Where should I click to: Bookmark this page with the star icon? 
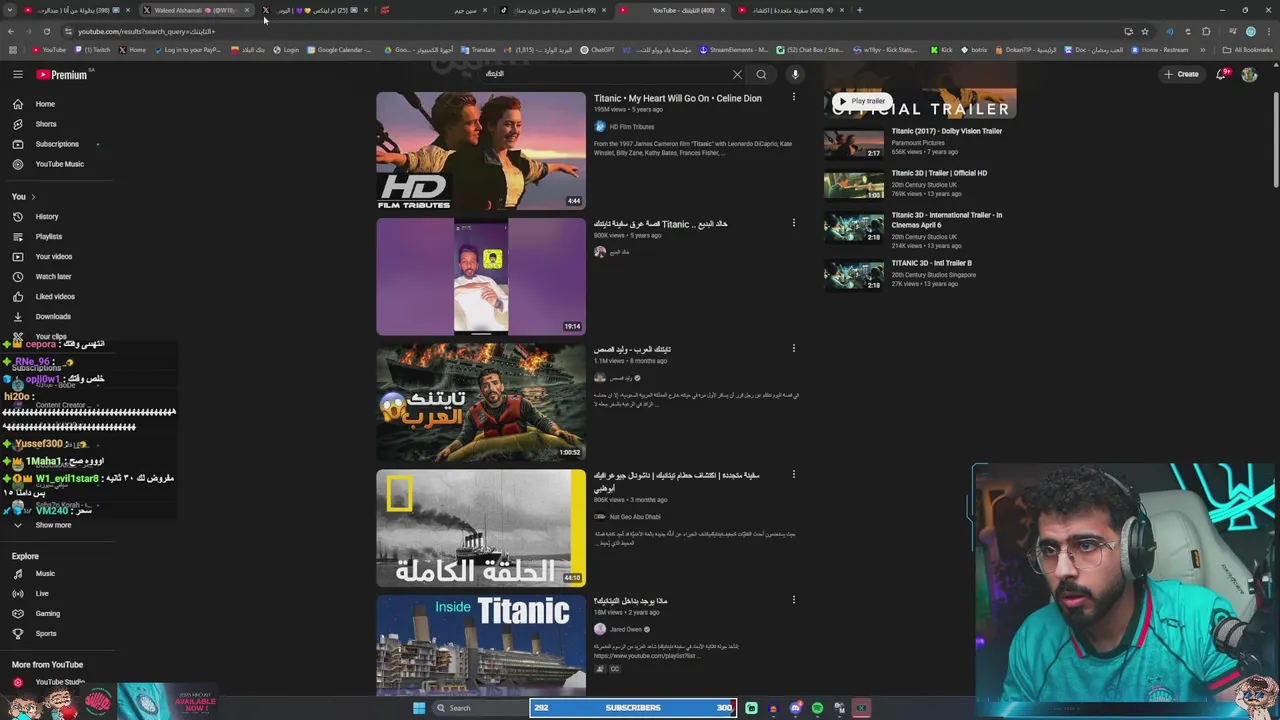(x=1145, y=31)
